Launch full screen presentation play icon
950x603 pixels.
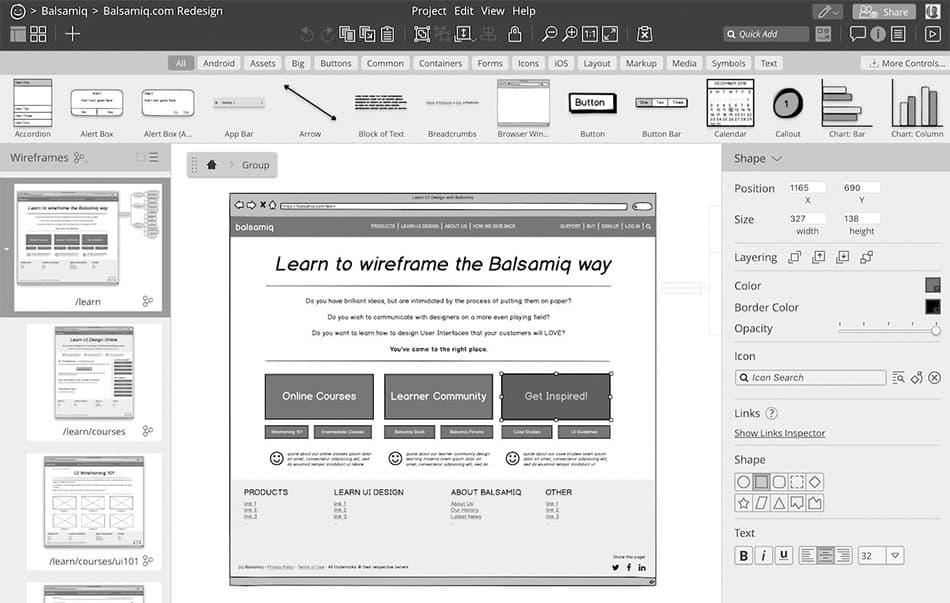click(x=932, y=34)
